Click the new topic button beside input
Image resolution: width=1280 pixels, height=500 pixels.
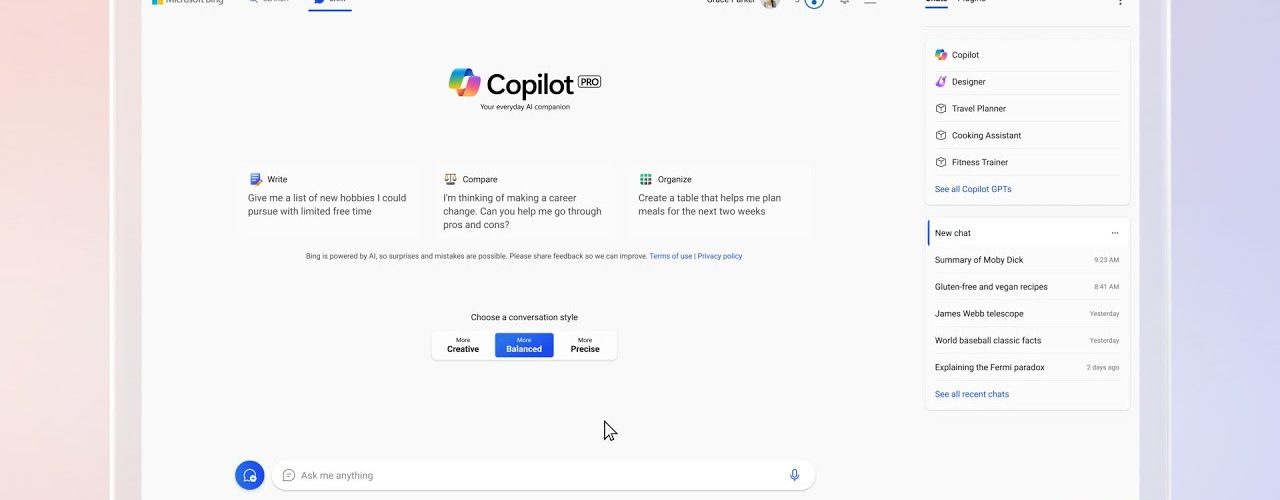(x=250, y=475)
